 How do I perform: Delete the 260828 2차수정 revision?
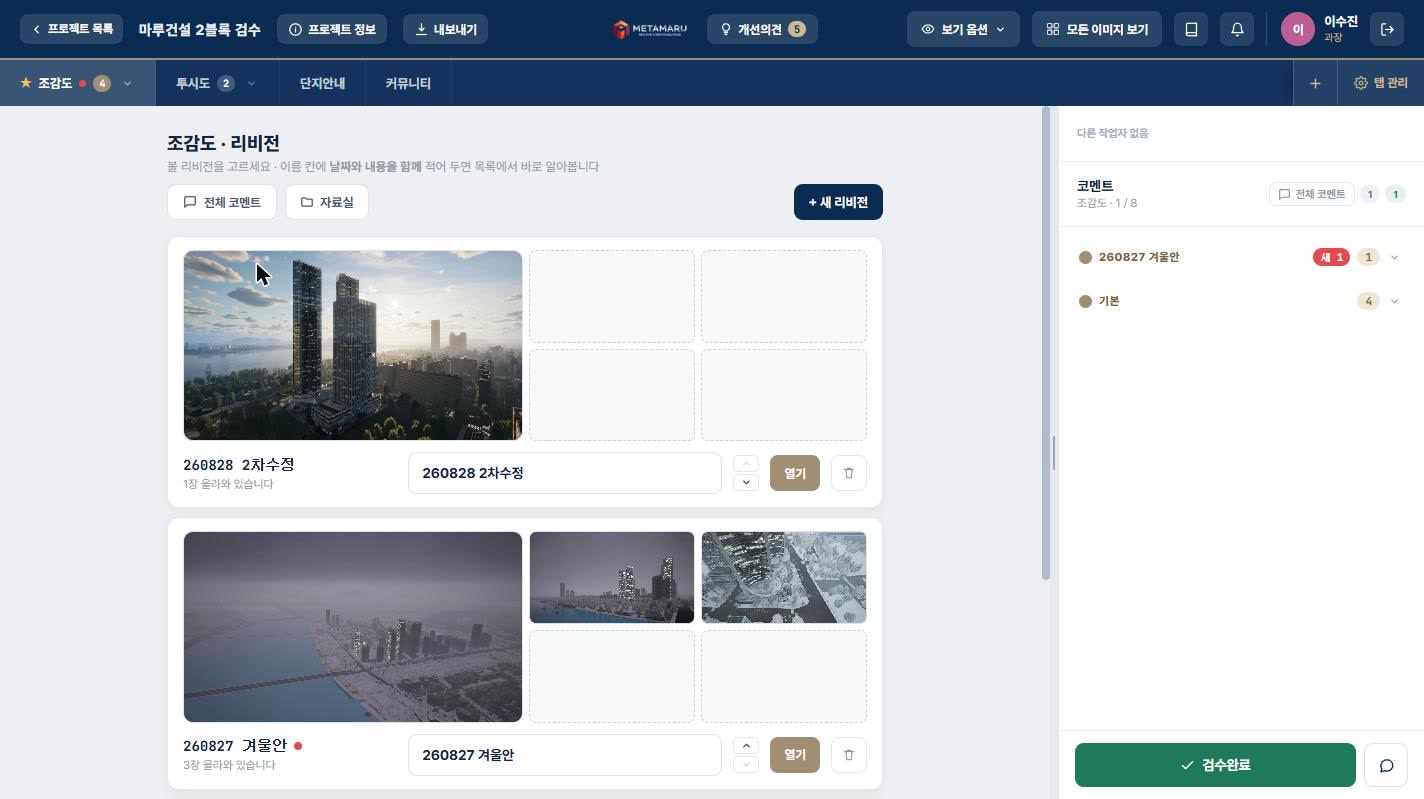point(848,473)
